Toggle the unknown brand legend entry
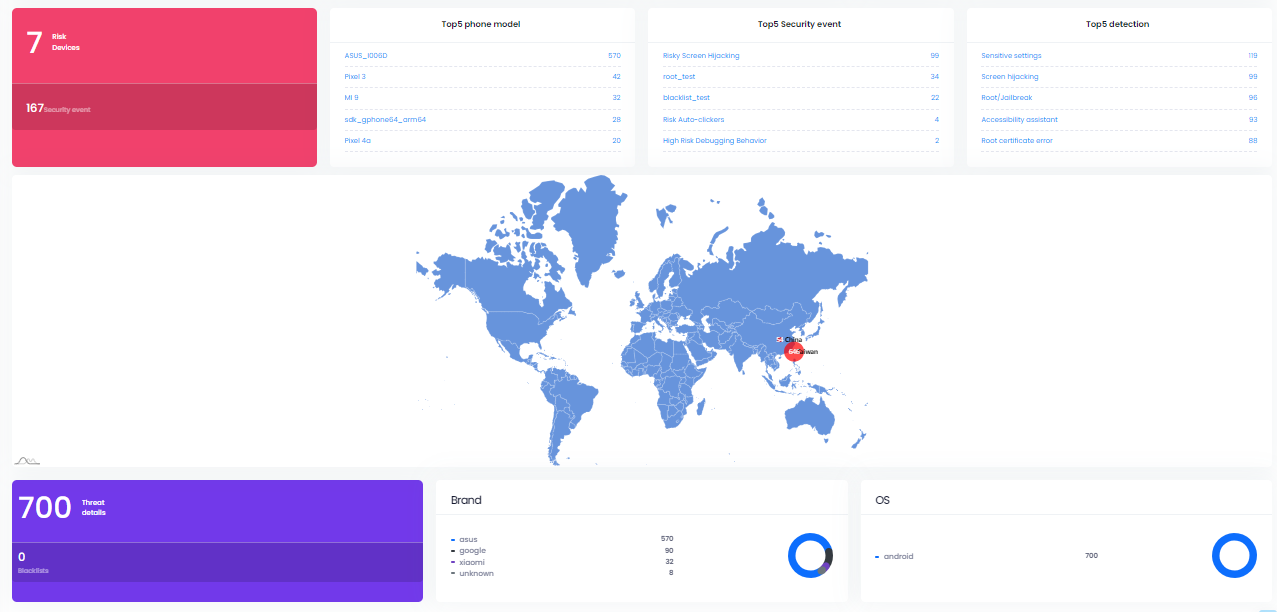 coord(475,573)
